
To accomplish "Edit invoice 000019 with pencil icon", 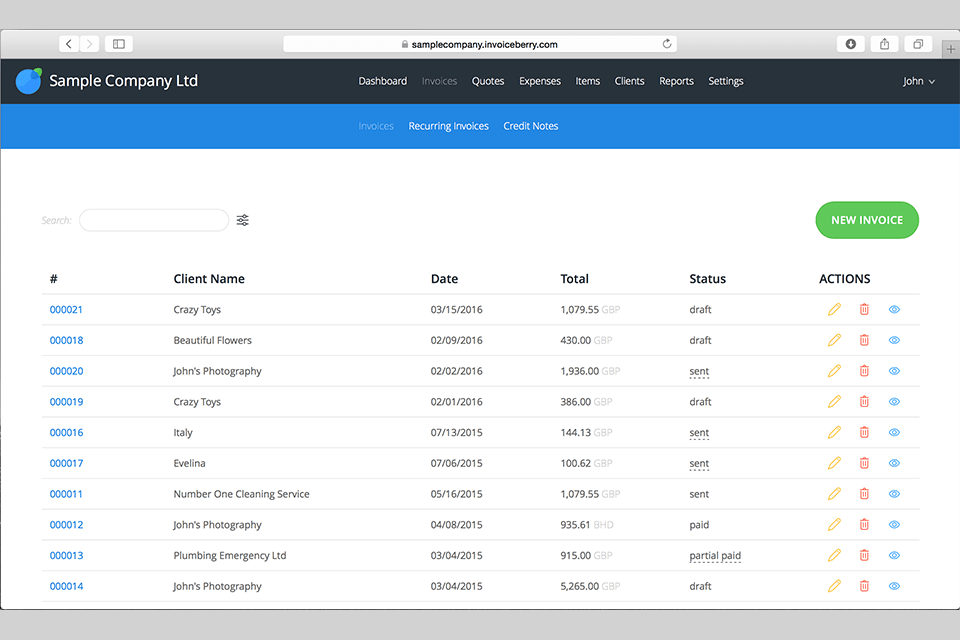I will (834, 402).
